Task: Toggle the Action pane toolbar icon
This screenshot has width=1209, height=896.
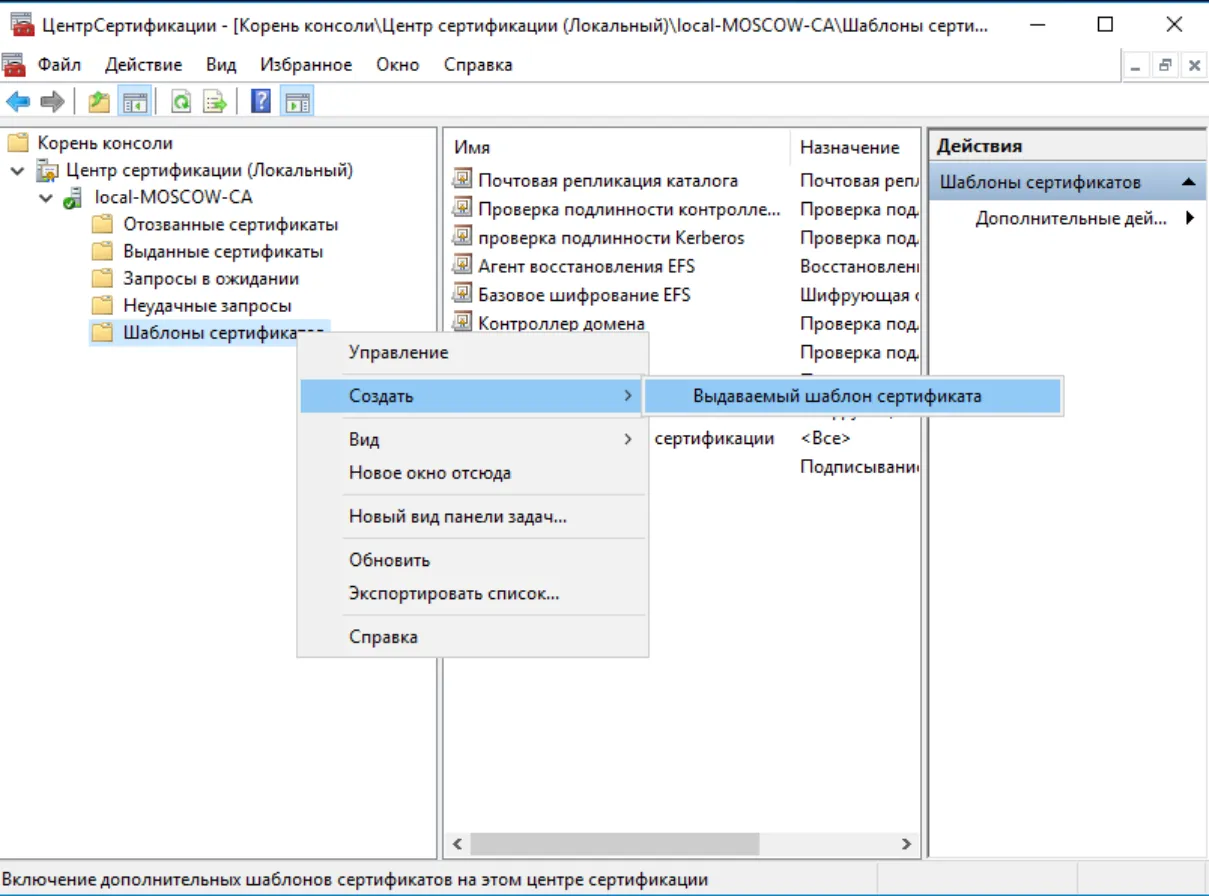Action: pyautogui.click(x=296, y=101)
